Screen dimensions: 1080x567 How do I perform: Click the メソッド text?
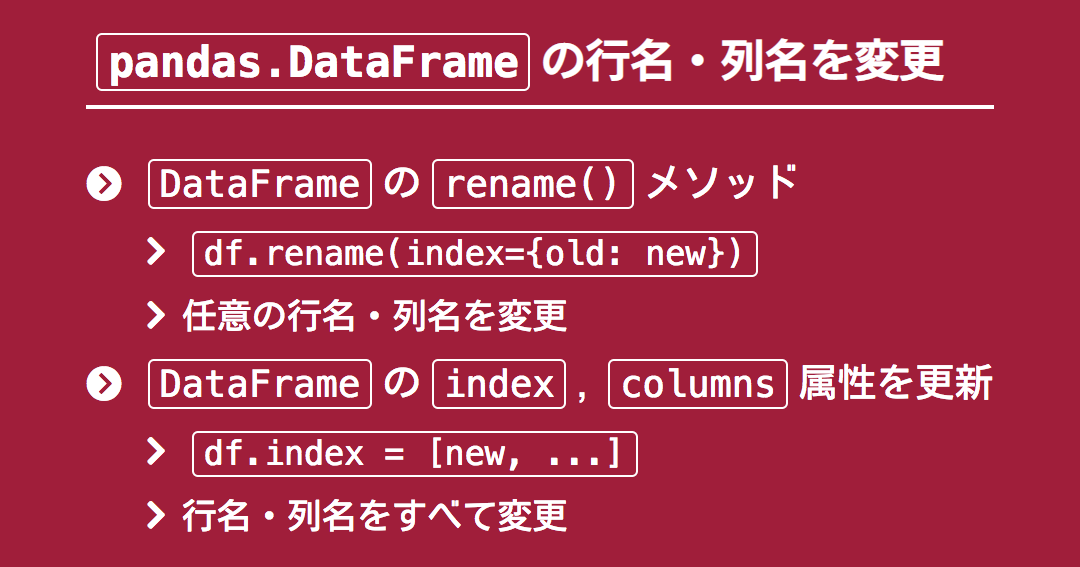click(x=722, y=183)
